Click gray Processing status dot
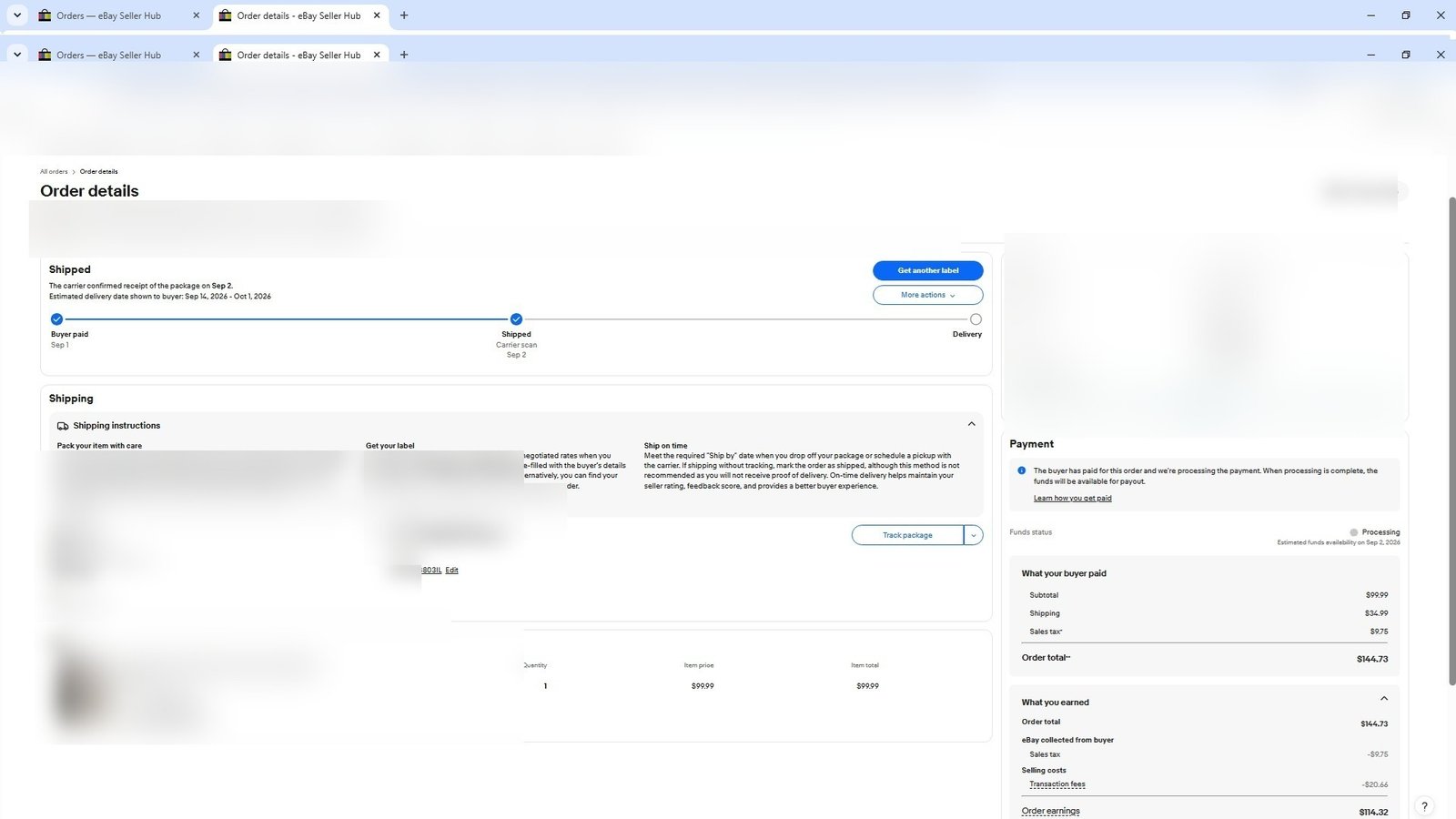This screenshot has width=1456, height=819. click(x=1353, y=532)
